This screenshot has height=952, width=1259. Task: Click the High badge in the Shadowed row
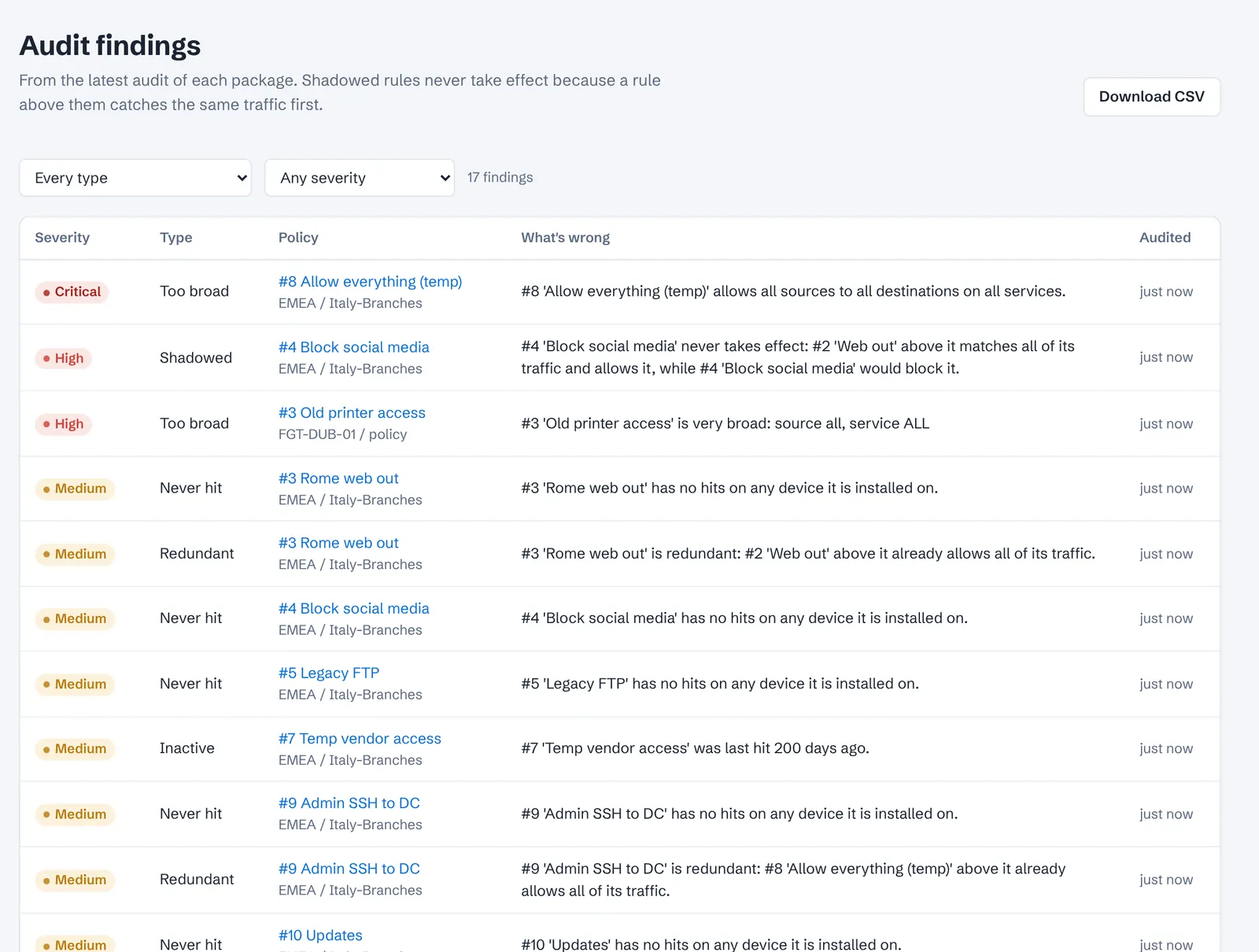coord(64,359)
